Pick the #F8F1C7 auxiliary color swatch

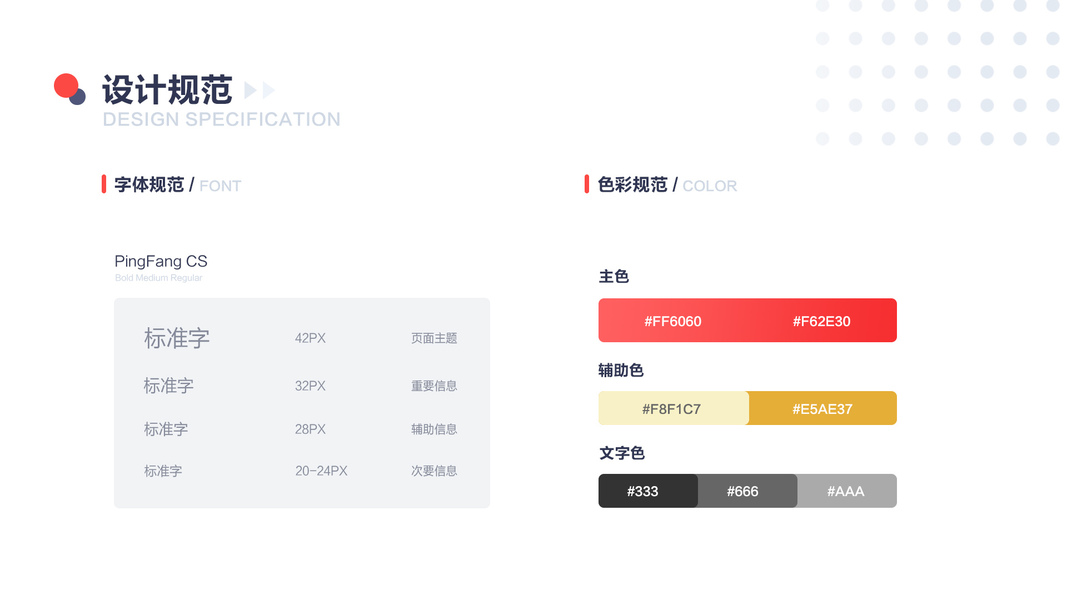(672, 408)
